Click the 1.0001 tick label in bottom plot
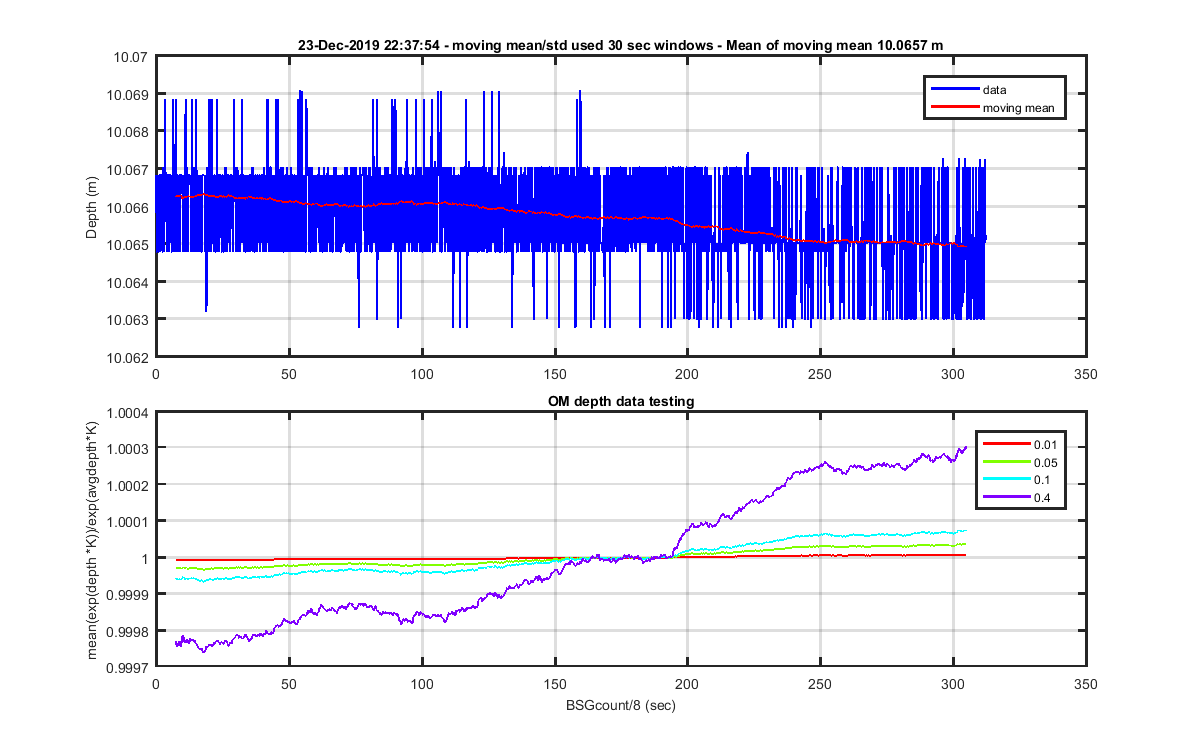 click(129, 521)
